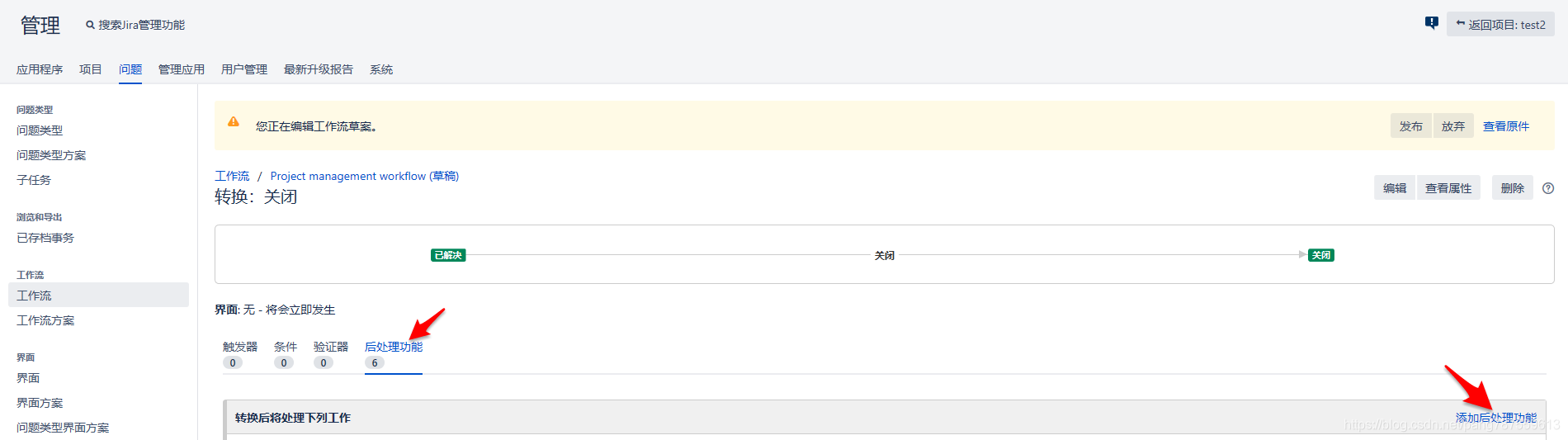Click 返回项目: test2 button
The height and width of the screenshot is (440, 1568).
point(1500,25)
